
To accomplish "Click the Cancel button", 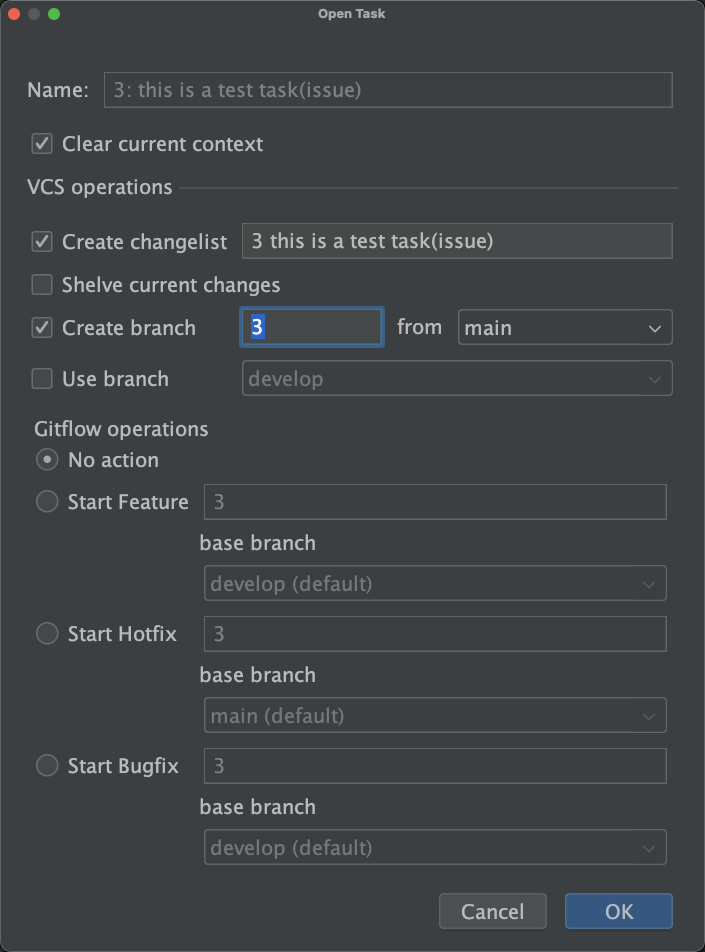I will 492,911.
